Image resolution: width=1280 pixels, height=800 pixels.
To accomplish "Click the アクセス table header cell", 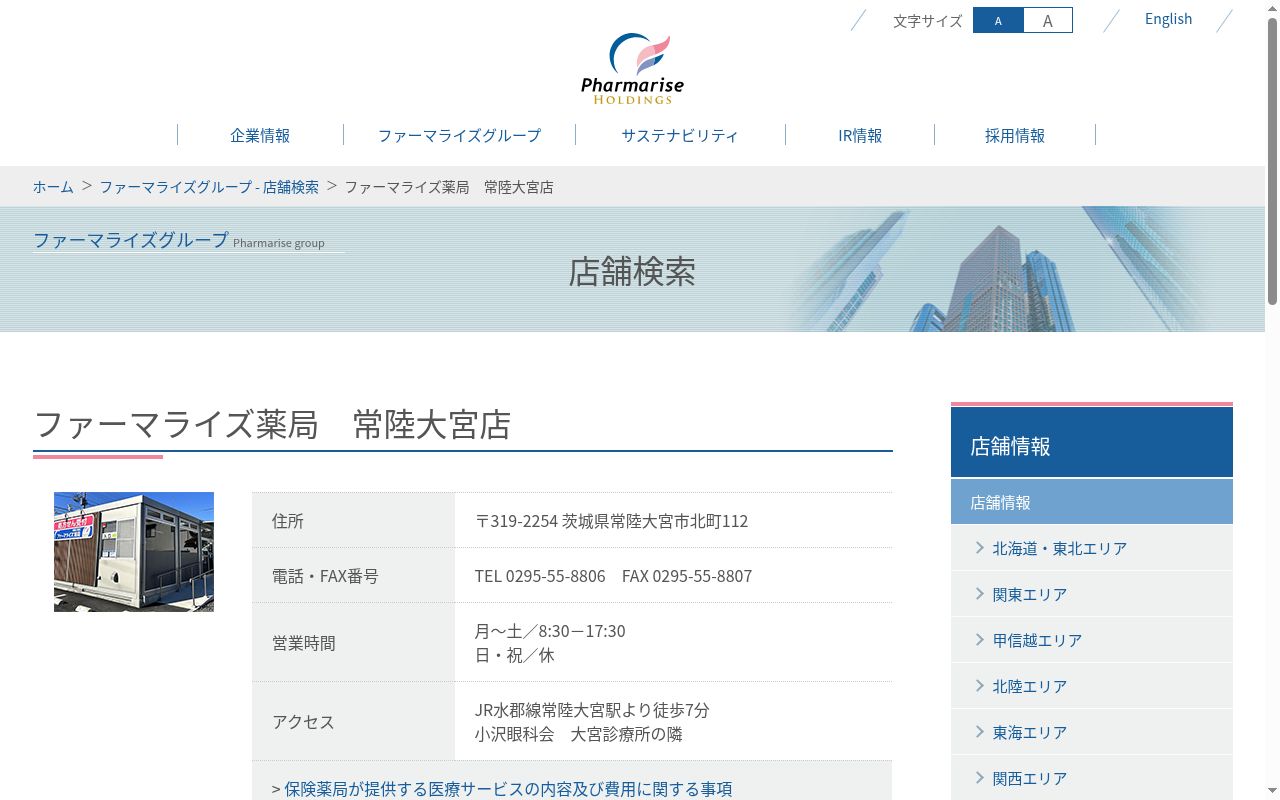I will [353, 721].
